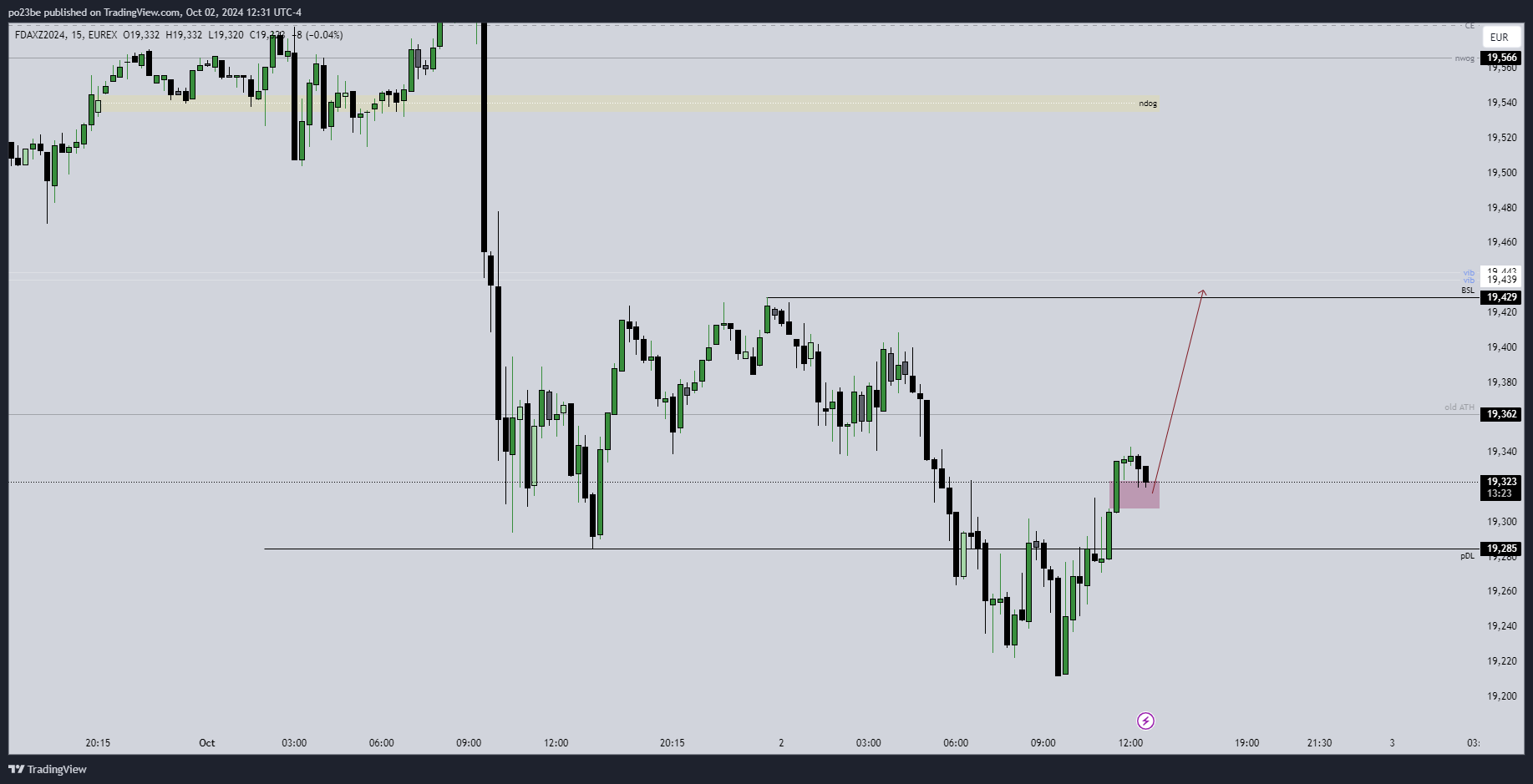Viewport: 1533px width, 784px height.
Task: Click the Oct date on time axis
Action: pyautogui.click(x=206, y=742)
